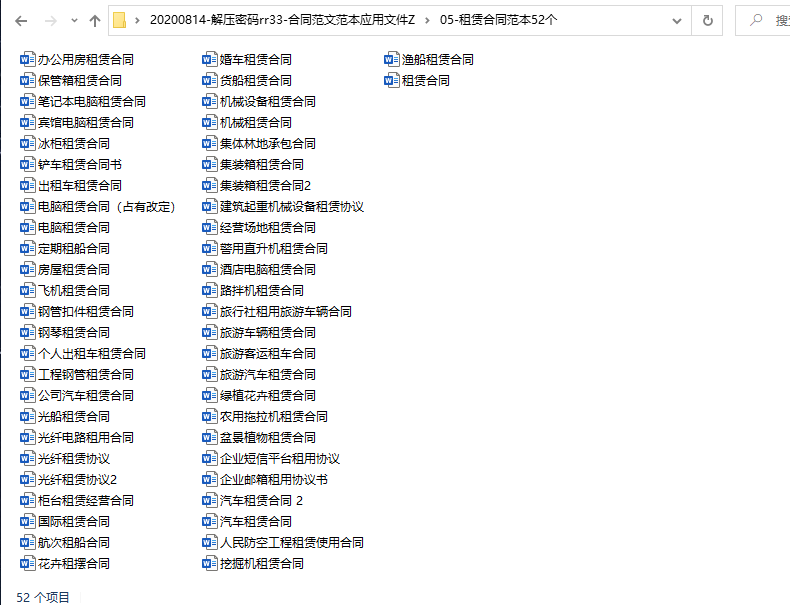Click the folder icon in address bar
The width and height of the screenshot is (790, 605).
click(119, 20)
